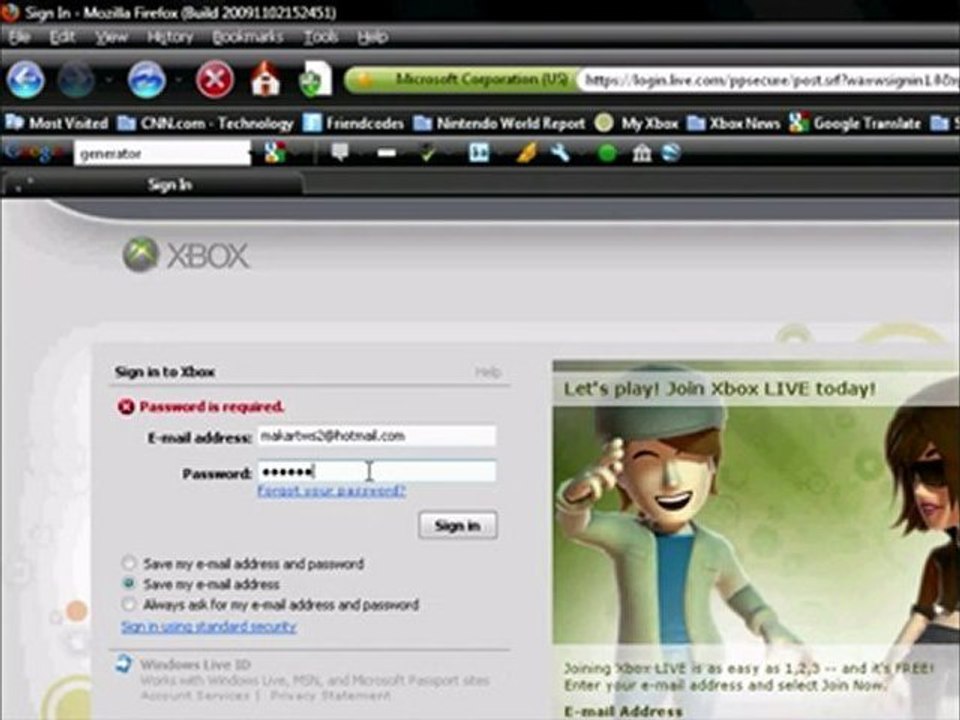Image resolution: width=960 pixels, height=720 pixels.
Task: Open the wrench settings icon in Google toolbar
Action: click(560, 153)
